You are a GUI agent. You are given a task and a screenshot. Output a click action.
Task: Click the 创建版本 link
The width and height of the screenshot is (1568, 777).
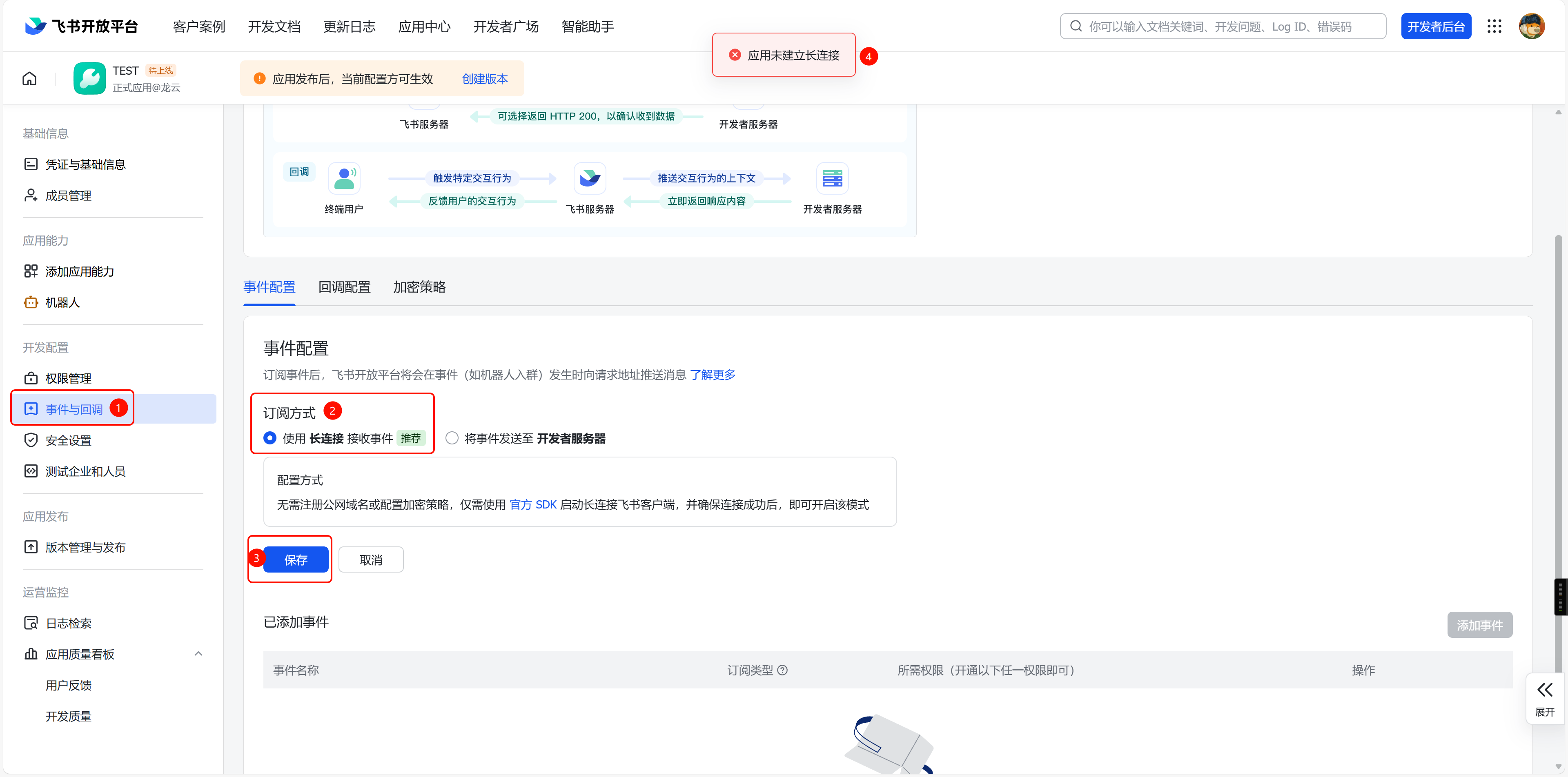pos(485,79)
